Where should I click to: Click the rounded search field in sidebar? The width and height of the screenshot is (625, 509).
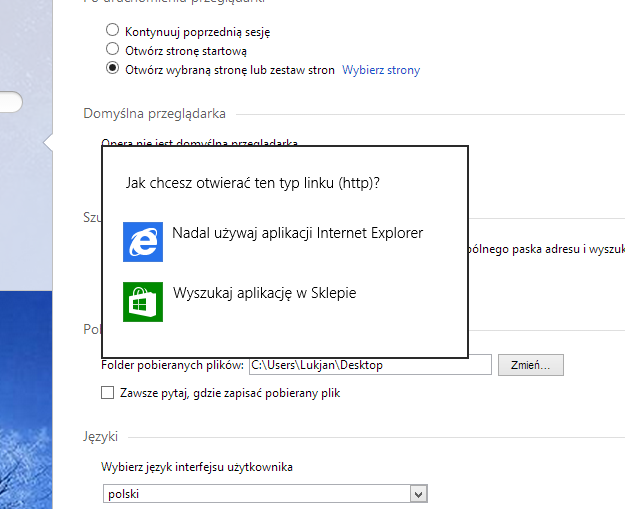11,102
